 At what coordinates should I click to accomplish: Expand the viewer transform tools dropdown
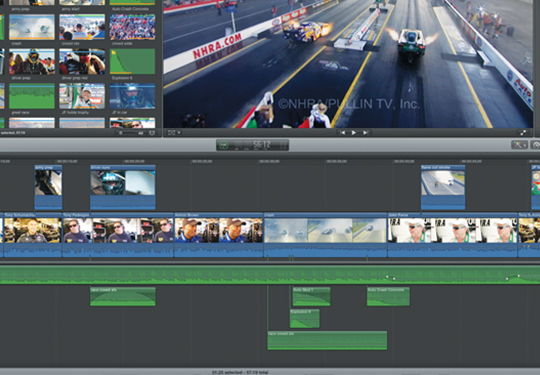174,133
